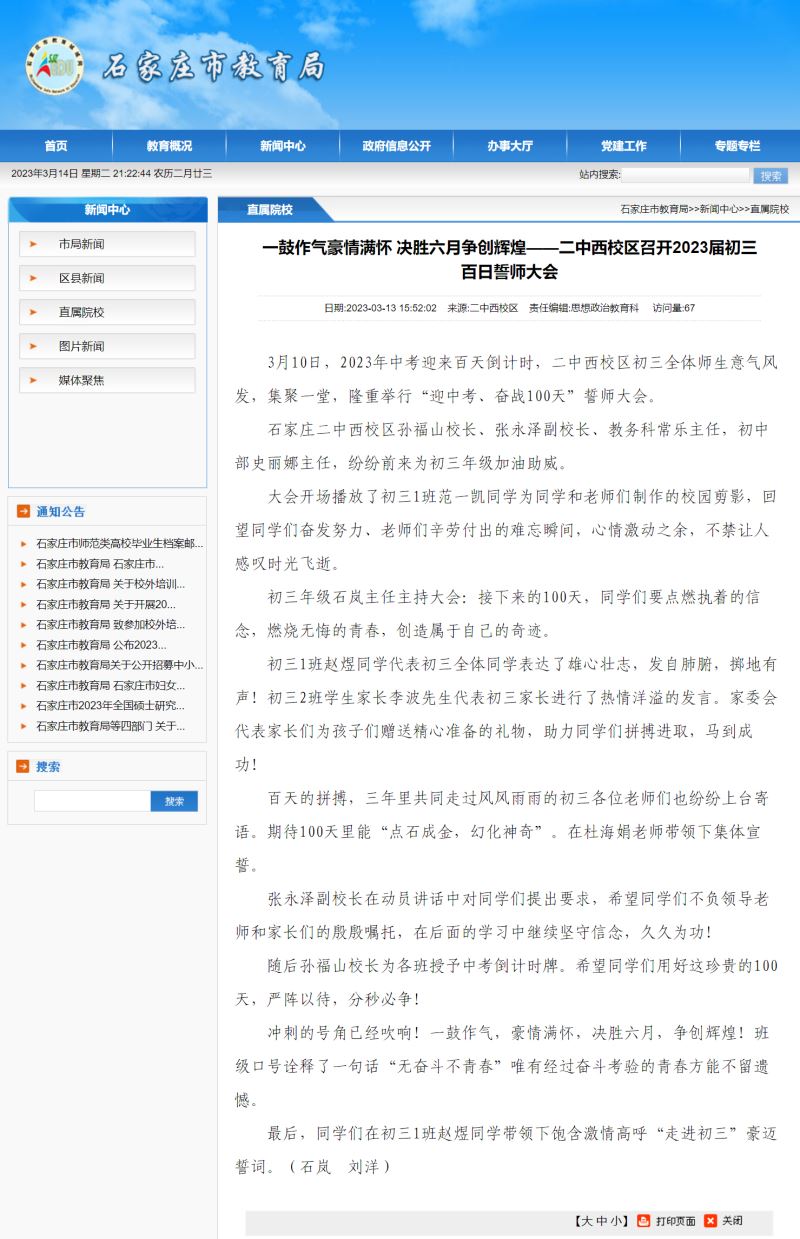Click the orange print page icon
The width and height of the screenshot is (800, 1239).
point(644,1220)
